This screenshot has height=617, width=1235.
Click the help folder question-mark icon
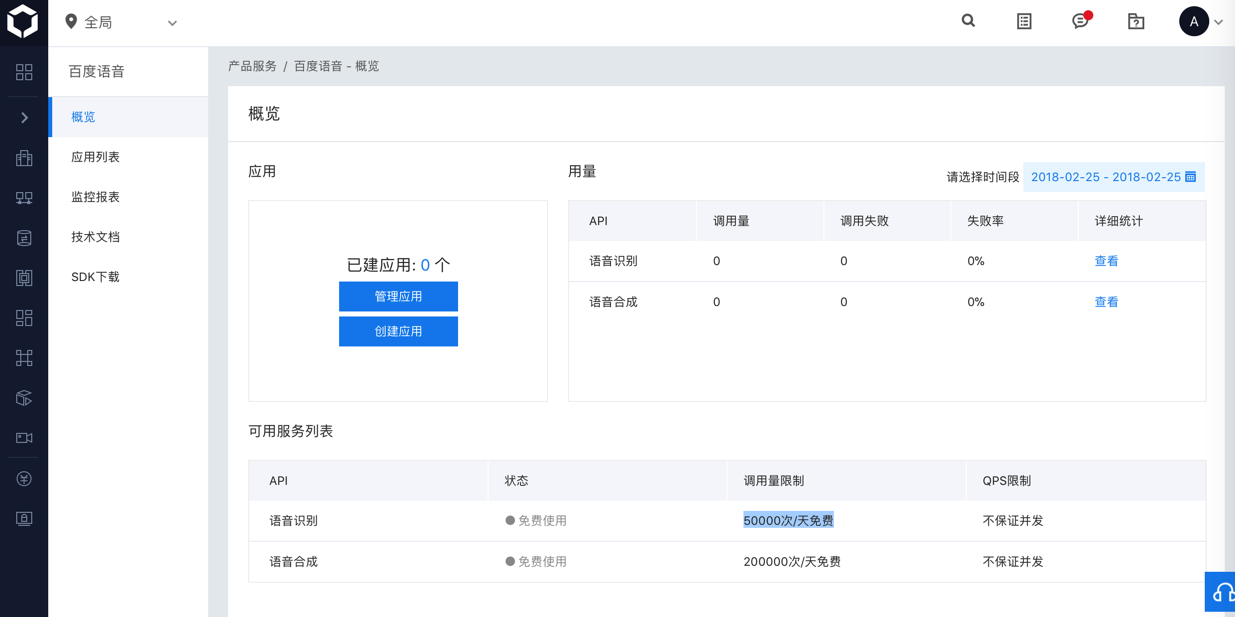[1136, 21]
